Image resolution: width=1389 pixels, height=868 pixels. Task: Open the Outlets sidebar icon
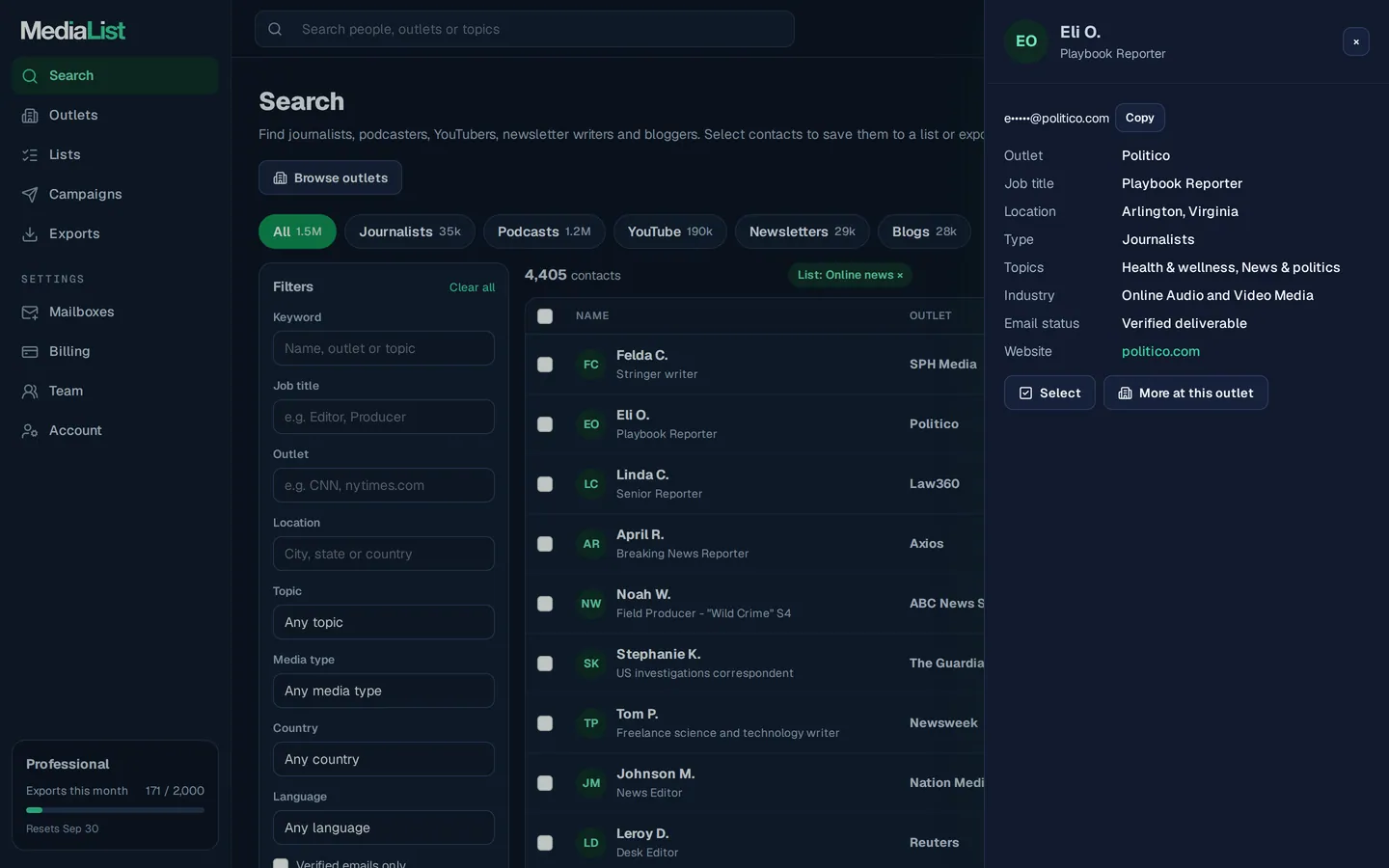point(30,115)
